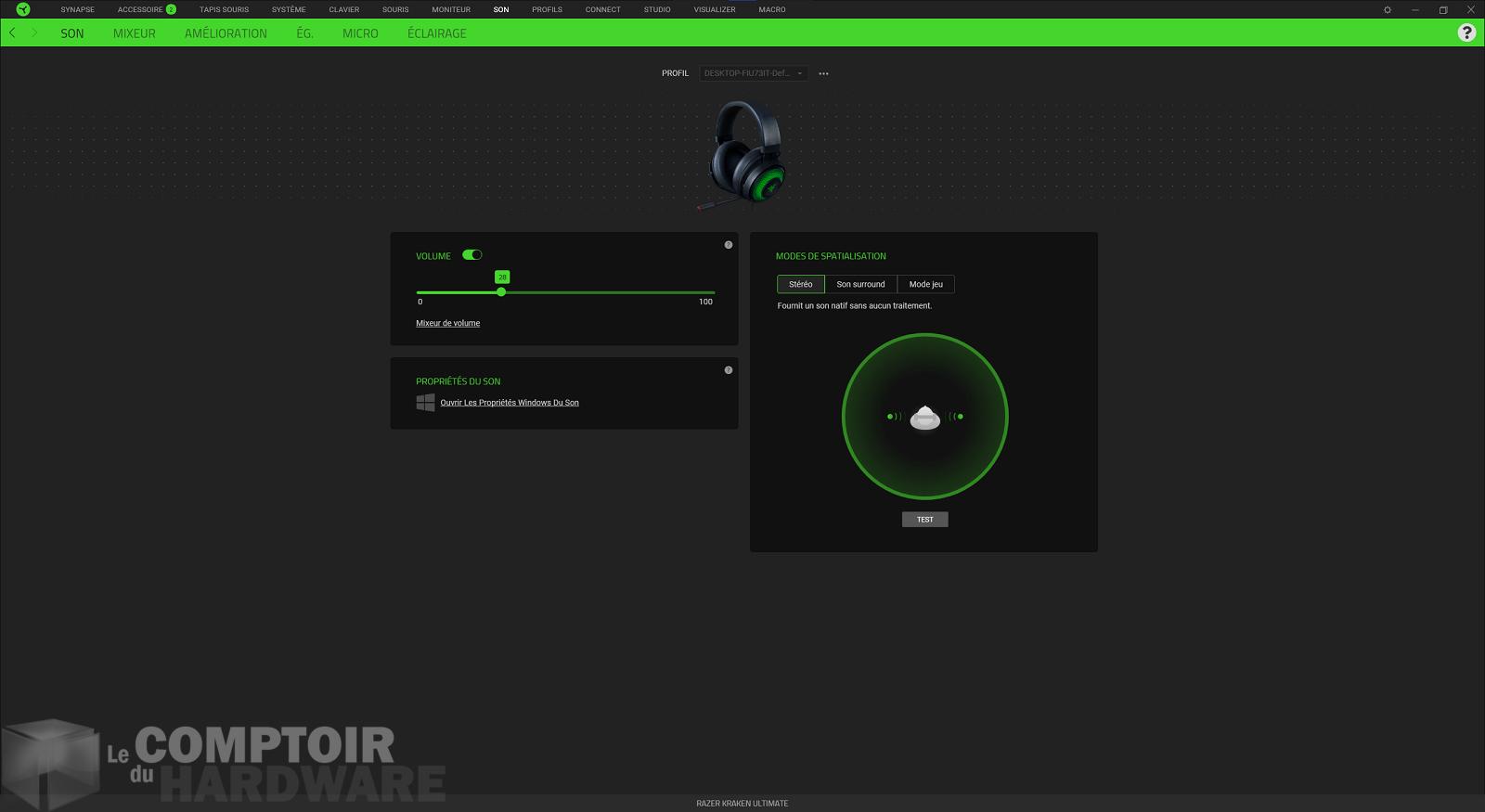
Task: Select Mode jeu spatialisation mode
Action: click(x=925, y=284)
